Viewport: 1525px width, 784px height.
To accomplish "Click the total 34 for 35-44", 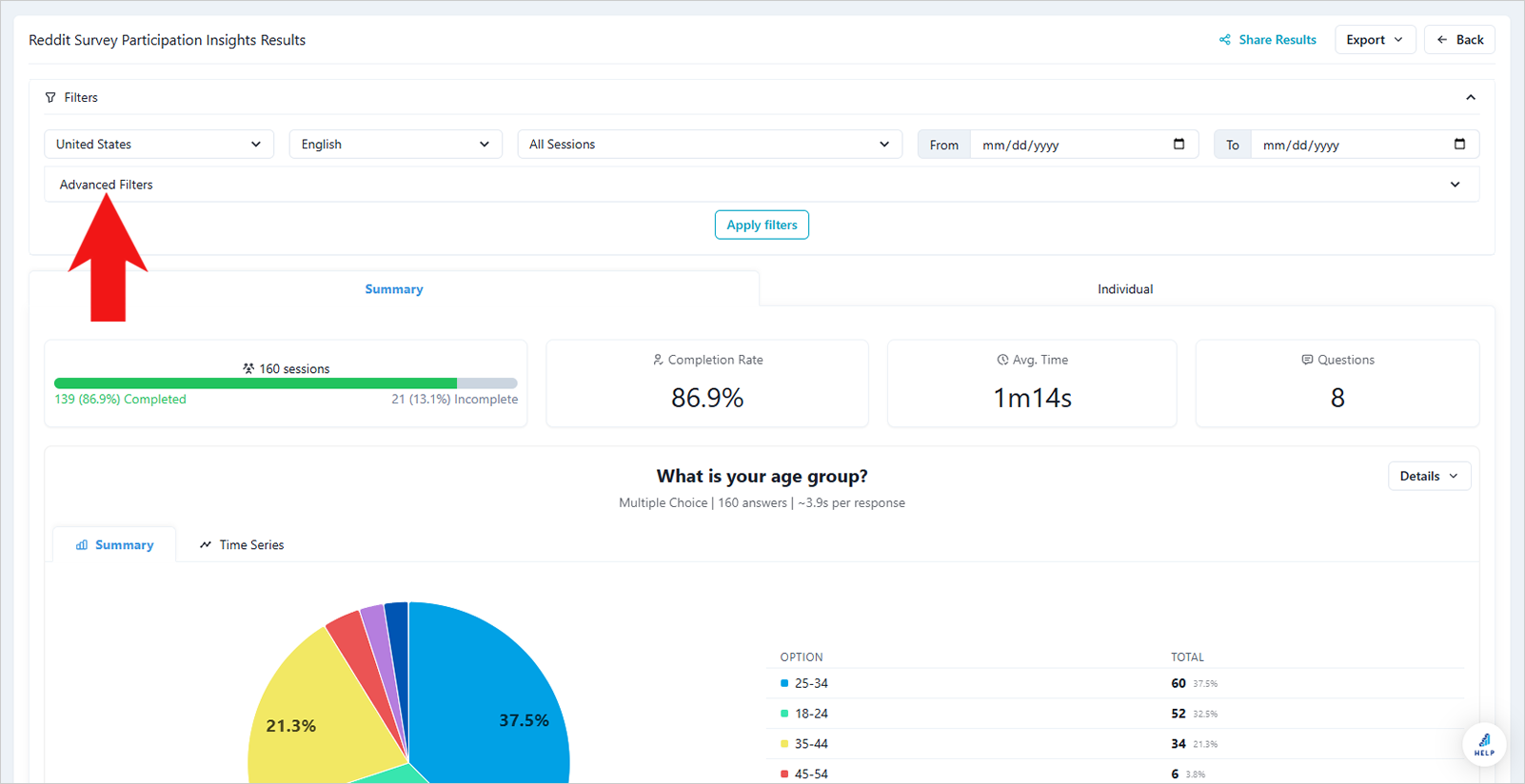I will [x=1178, y=744].
